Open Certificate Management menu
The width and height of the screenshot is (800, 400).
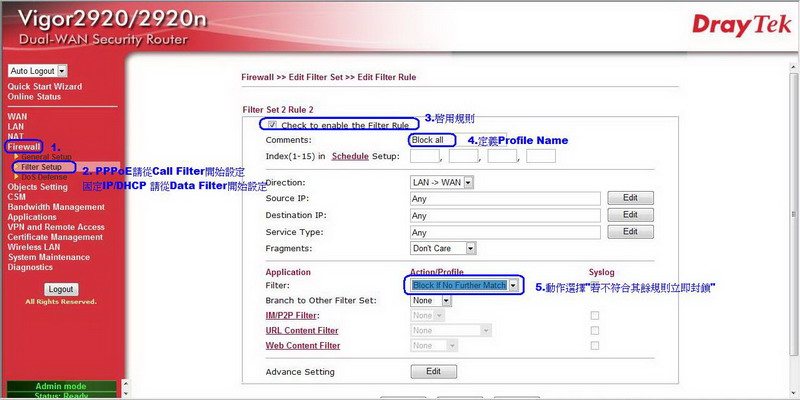click(55, 237)
